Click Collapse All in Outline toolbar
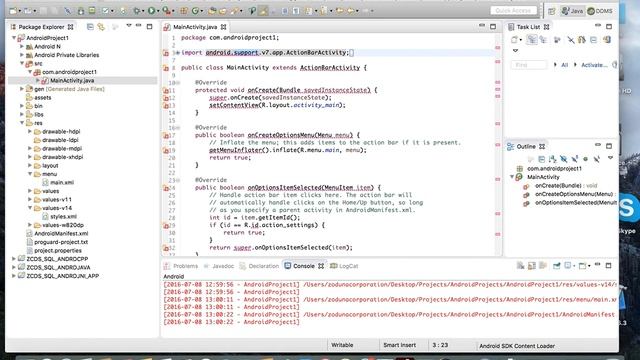 click(542, 159)
